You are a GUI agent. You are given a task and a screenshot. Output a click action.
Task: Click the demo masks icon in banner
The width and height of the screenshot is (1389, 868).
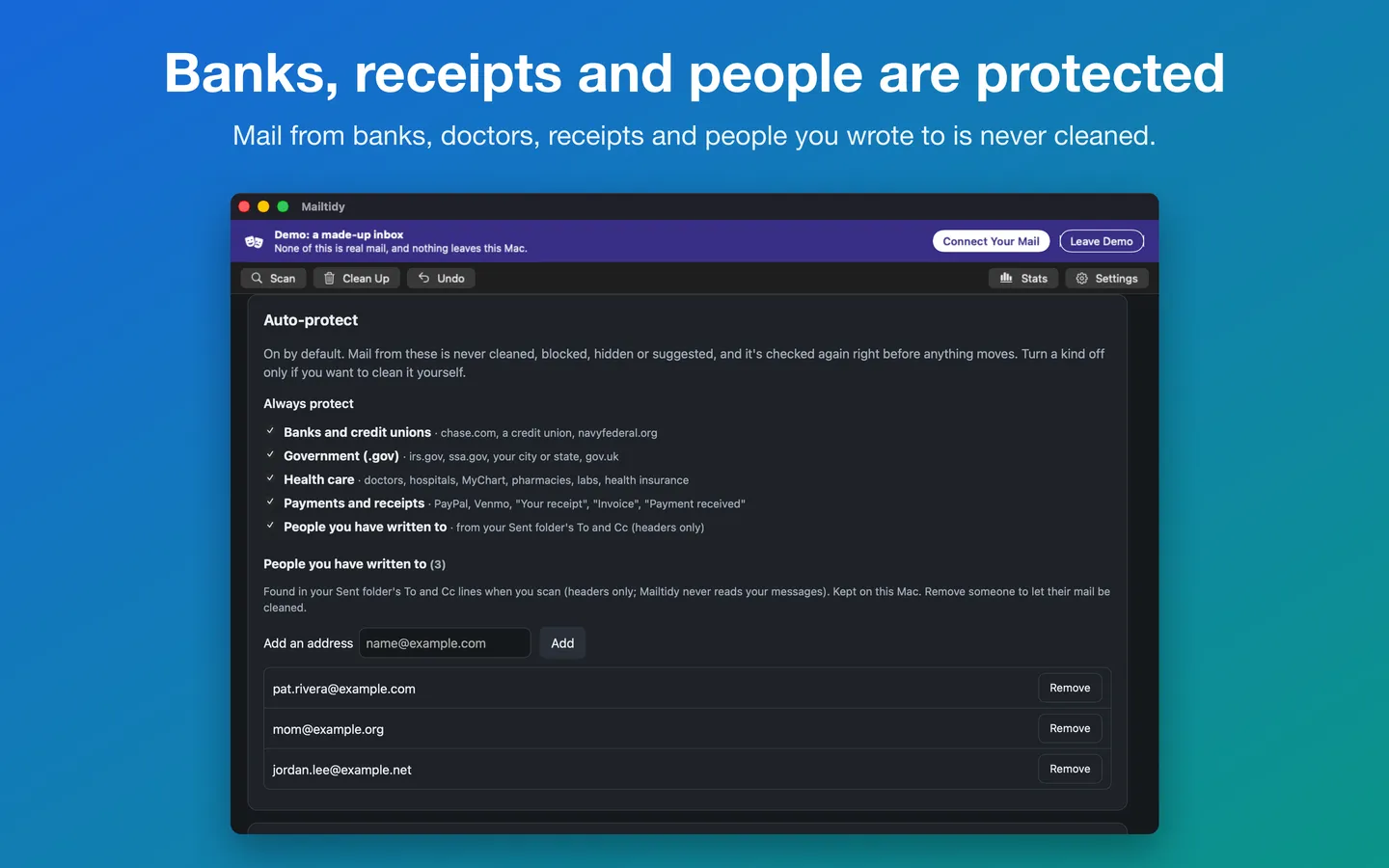coord(254,241)
